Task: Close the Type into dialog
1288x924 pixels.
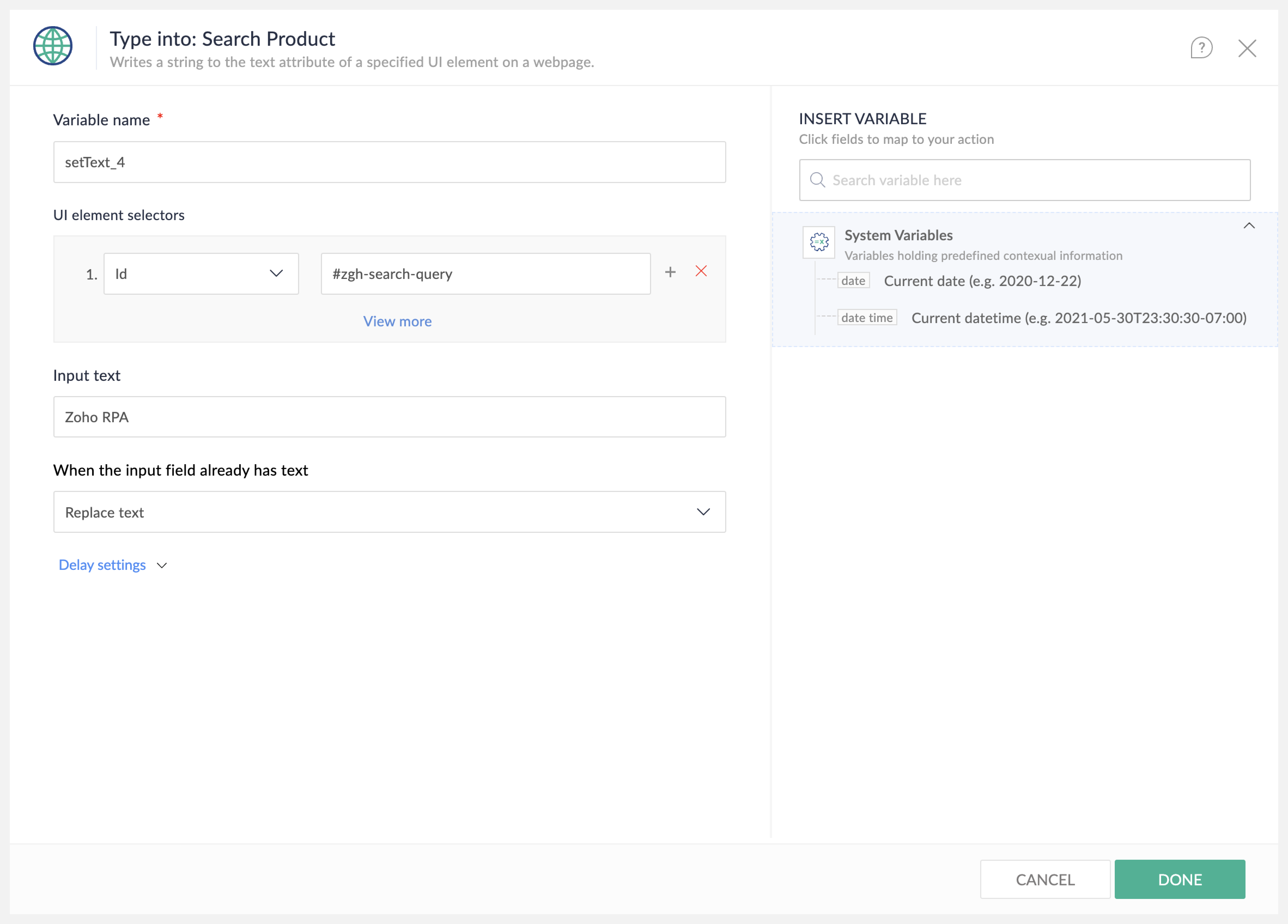Action: click(x=1247, y=48)
